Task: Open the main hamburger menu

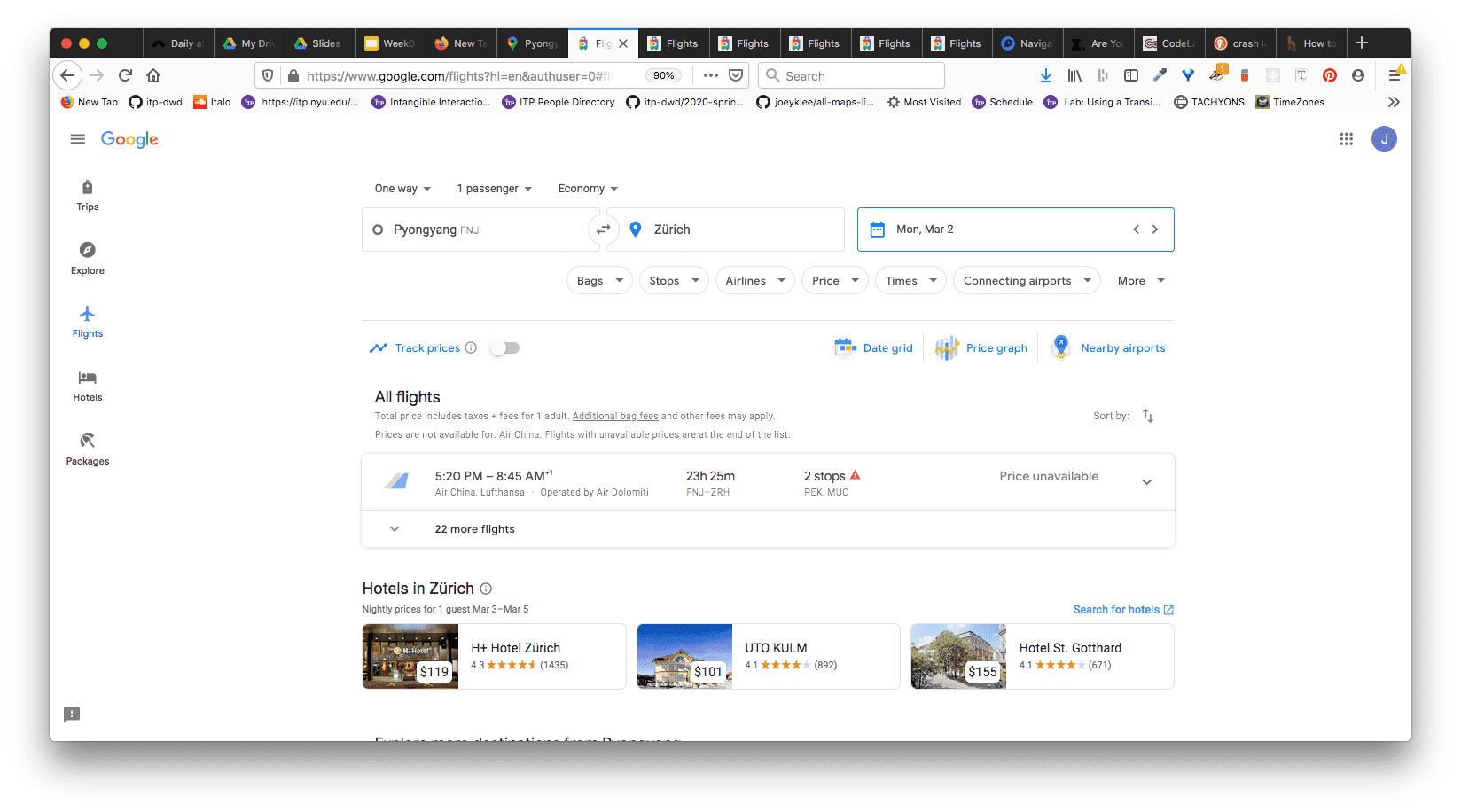Action: coord(78,139)
